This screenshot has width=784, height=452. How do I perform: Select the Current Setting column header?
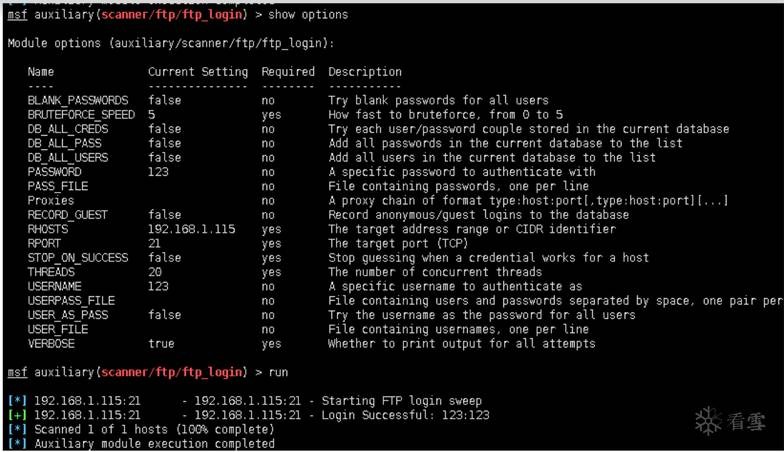click(x=198, y=72)
